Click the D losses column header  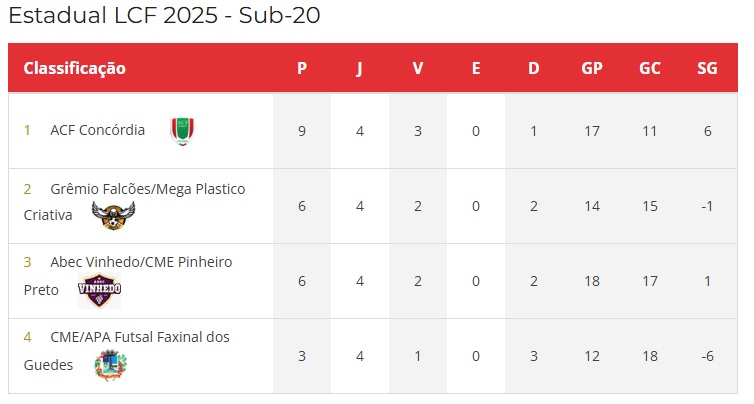click(534, 68)
